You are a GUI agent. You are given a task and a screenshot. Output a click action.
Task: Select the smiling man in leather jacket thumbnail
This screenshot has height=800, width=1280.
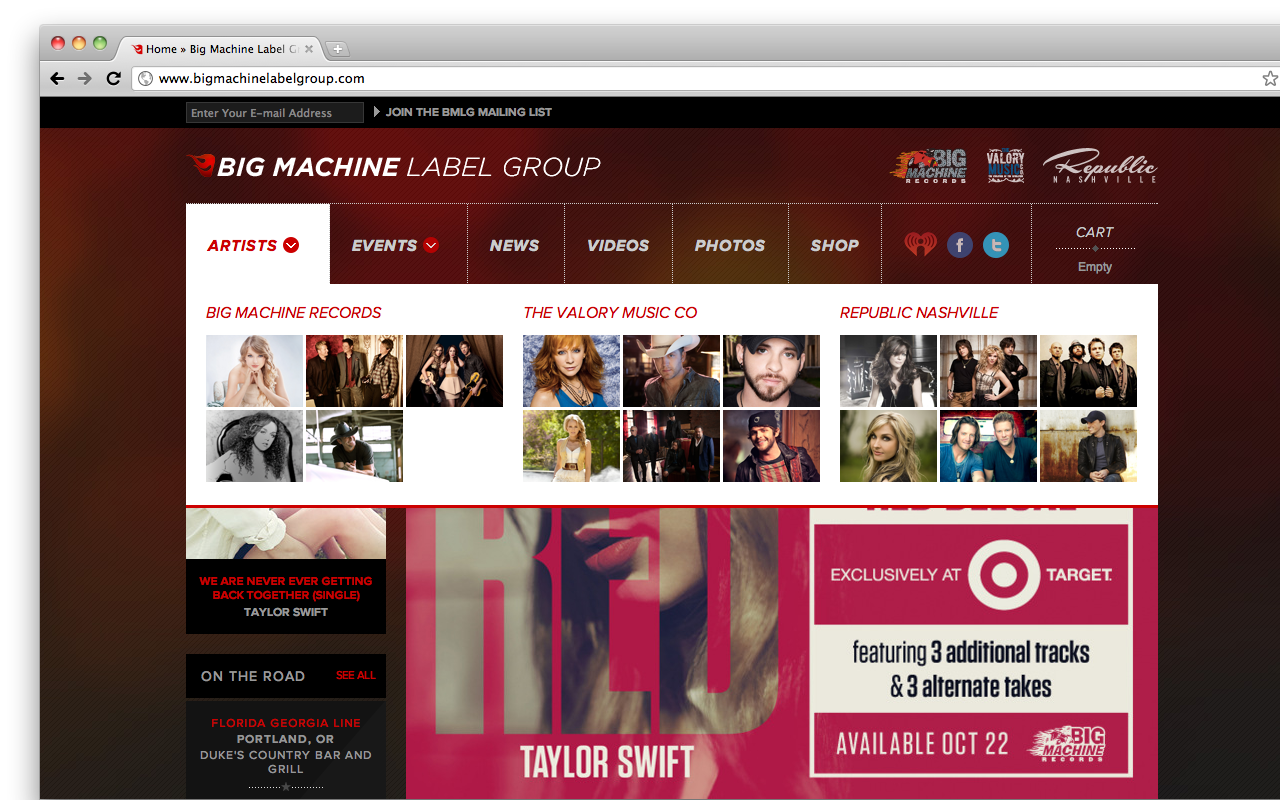(771, 446)
